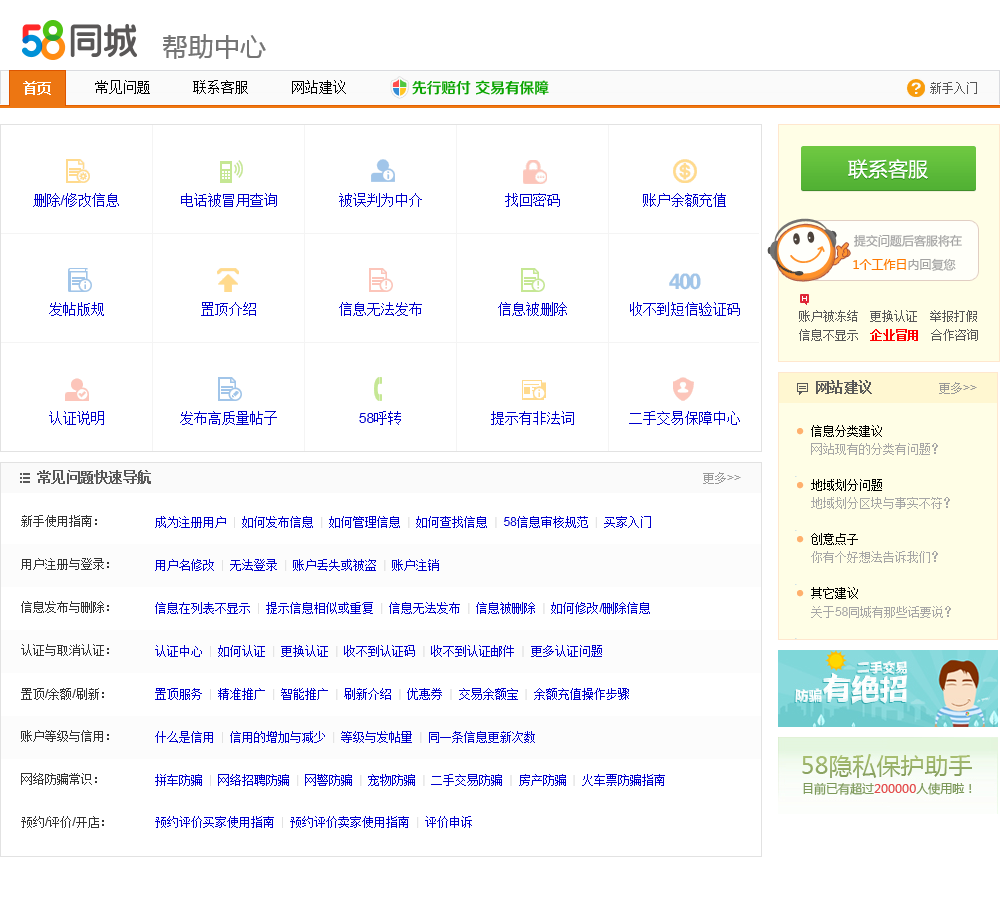Click 余额充值操作步骤 link

click(581, 694)
